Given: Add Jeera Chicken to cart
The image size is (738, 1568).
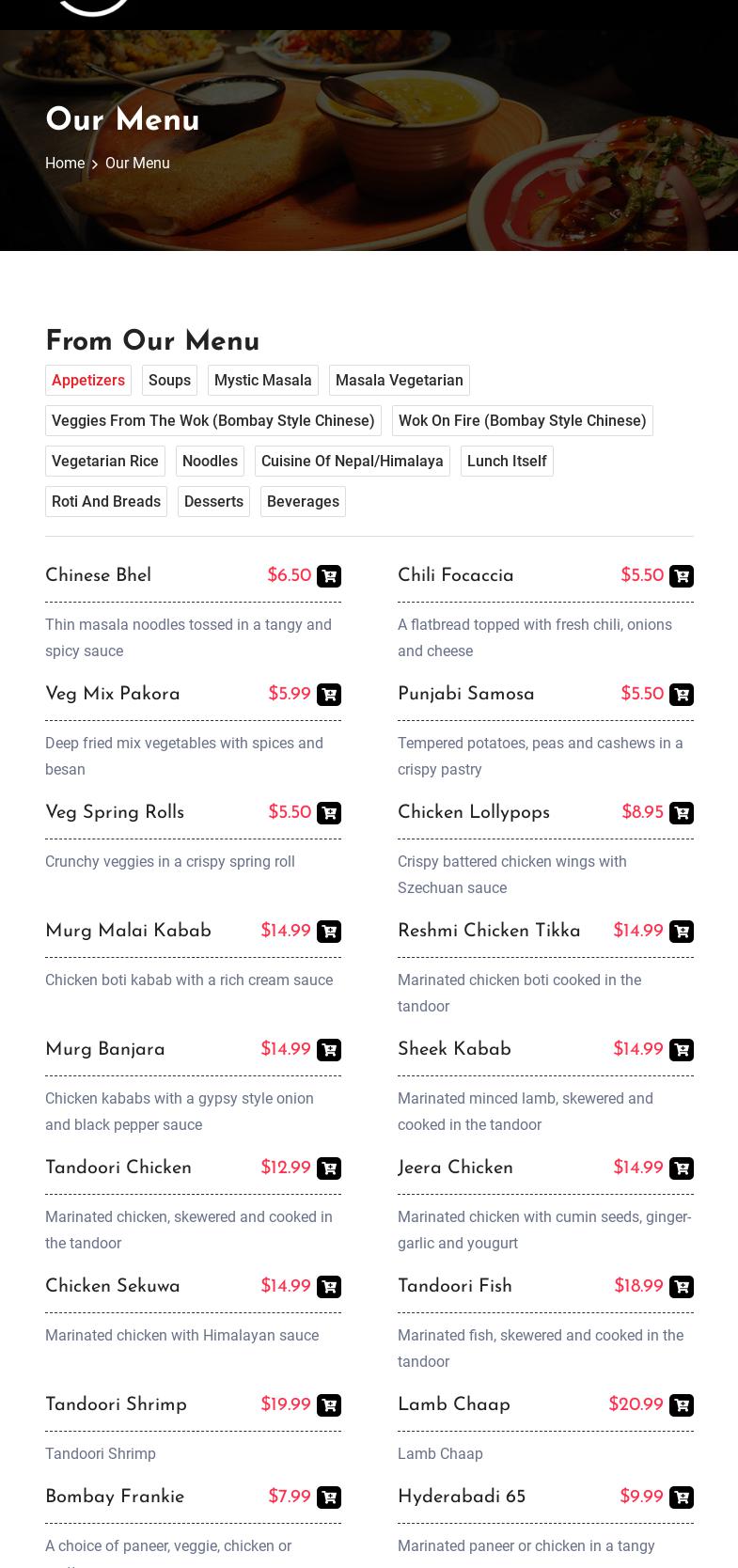Looking at the screenshot, I should click(681, 1168).
